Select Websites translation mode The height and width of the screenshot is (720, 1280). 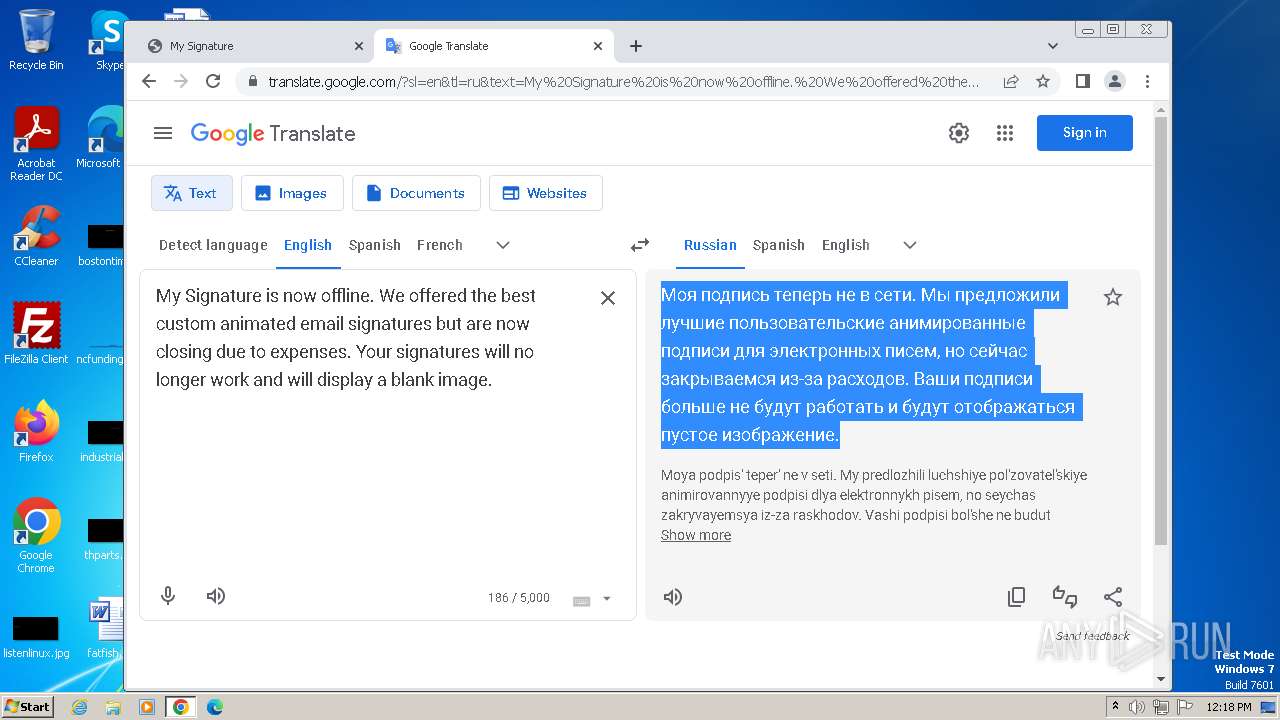(x=545, y=193)
